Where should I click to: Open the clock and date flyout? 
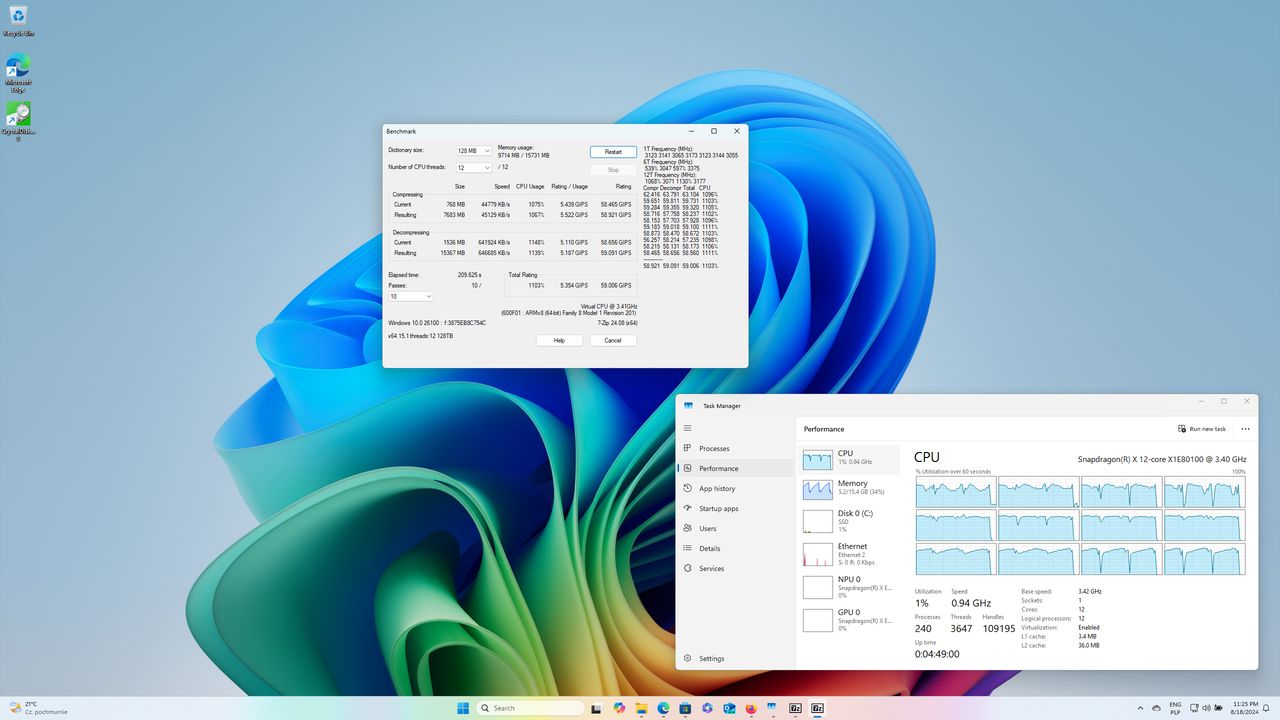[x=1245, y=708]
